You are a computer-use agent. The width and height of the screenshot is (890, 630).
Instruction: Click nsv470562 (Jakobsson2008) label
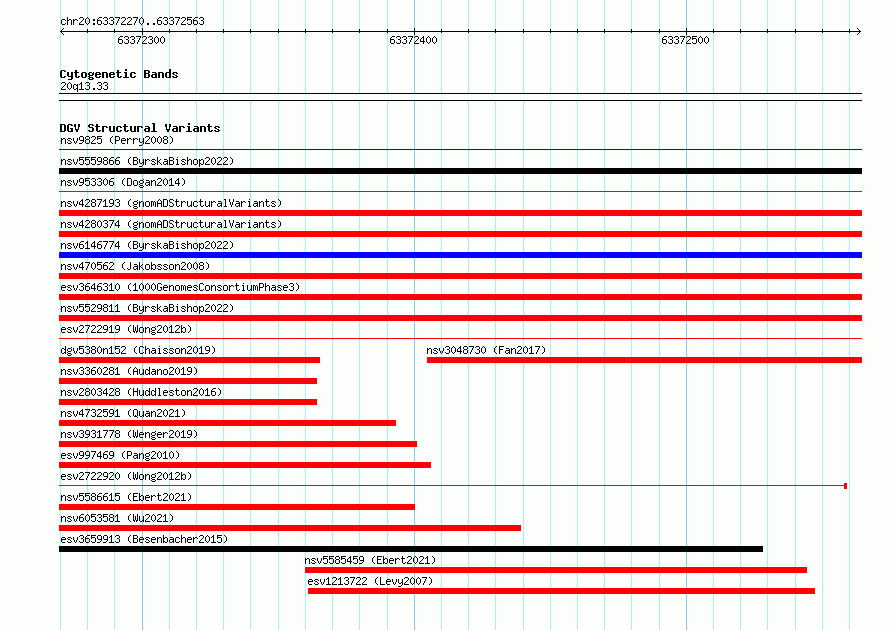135,266
